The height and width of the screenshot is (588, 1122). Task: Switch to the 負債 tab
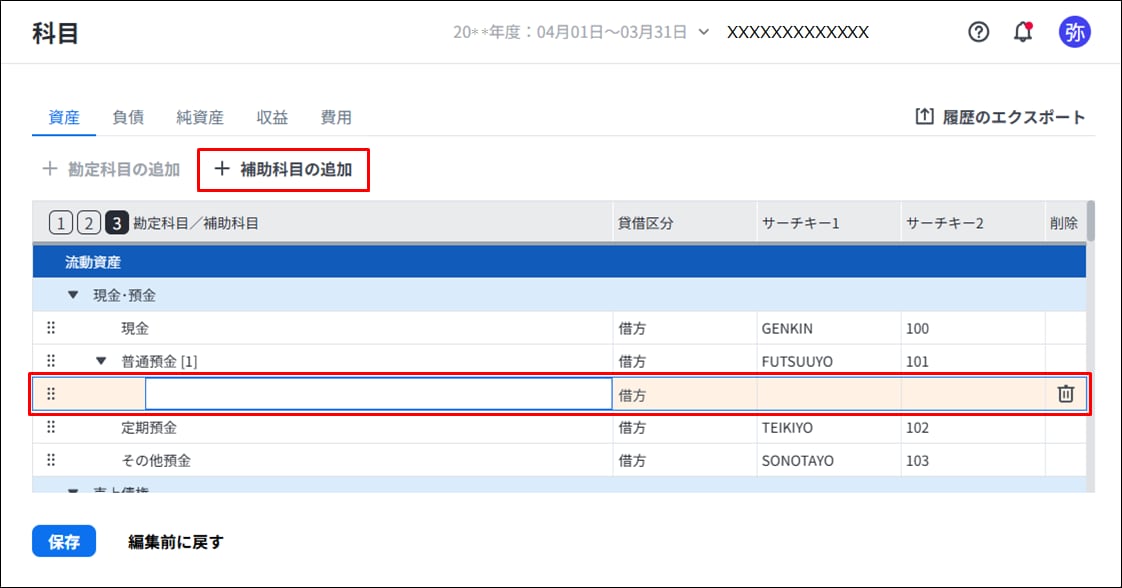[x=128, y=117]
